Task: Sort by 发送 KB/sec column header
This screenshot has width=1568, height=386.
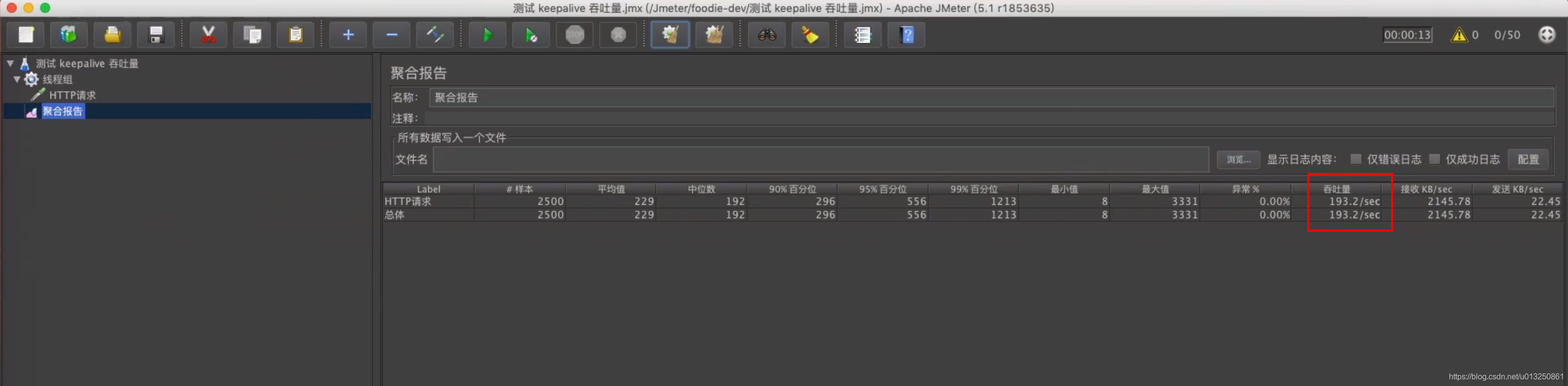Action: (x=1517, y=190)
